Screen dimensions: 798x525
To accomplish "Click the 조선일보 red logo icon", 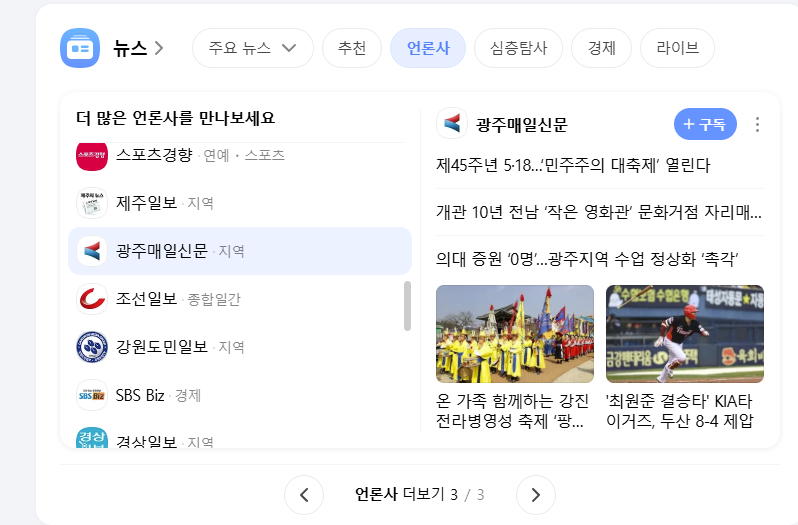I will [92, 299].
